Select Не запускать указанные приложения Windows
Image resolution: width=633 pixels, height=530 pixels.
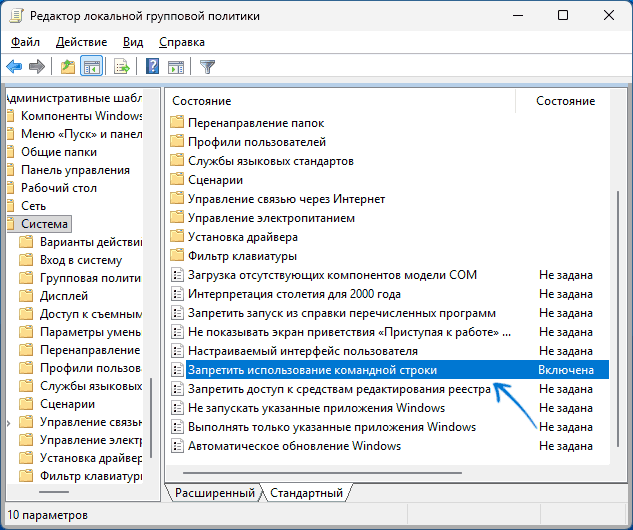(316, 408)
